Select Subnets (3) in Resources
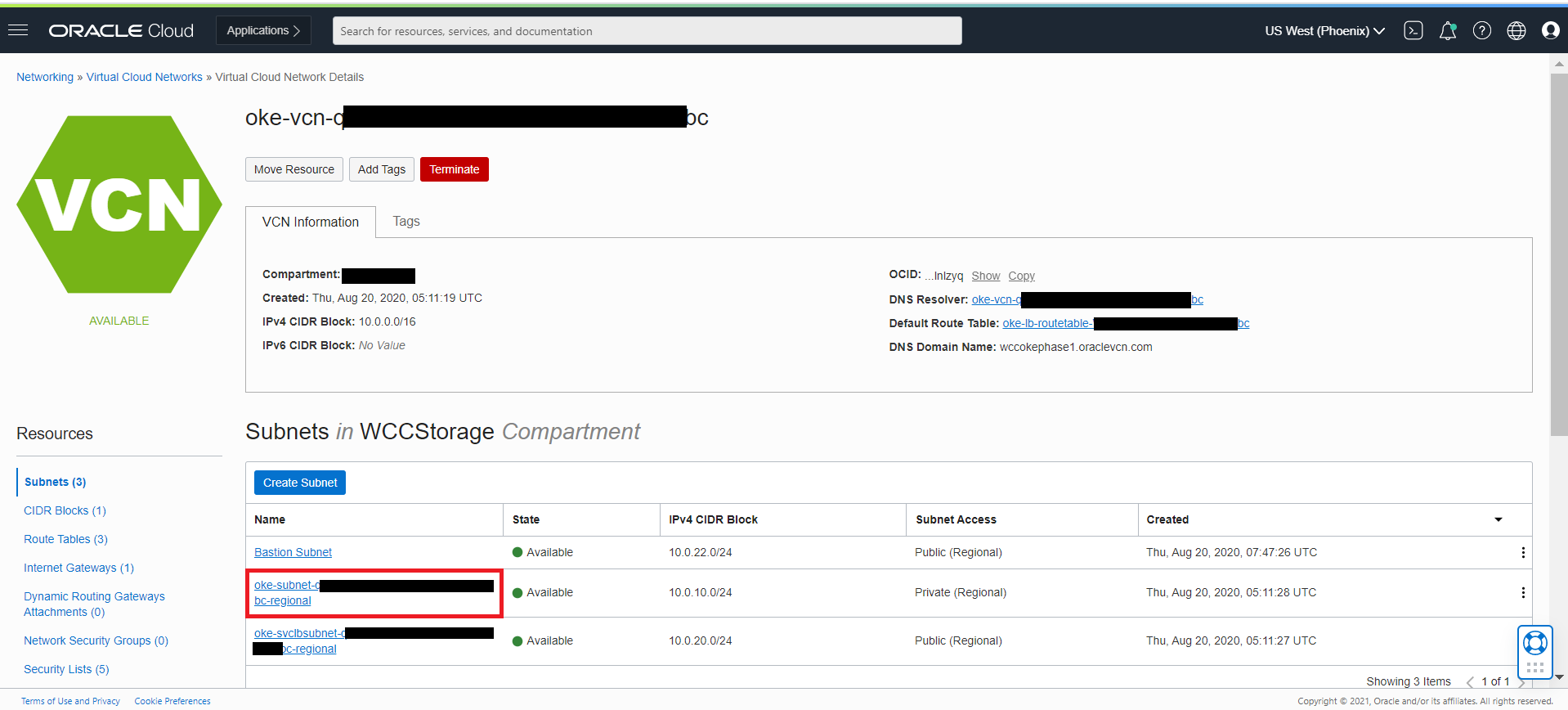This screenshot has width=1568, height=710. pyautogui.click(x=55, y=482)
